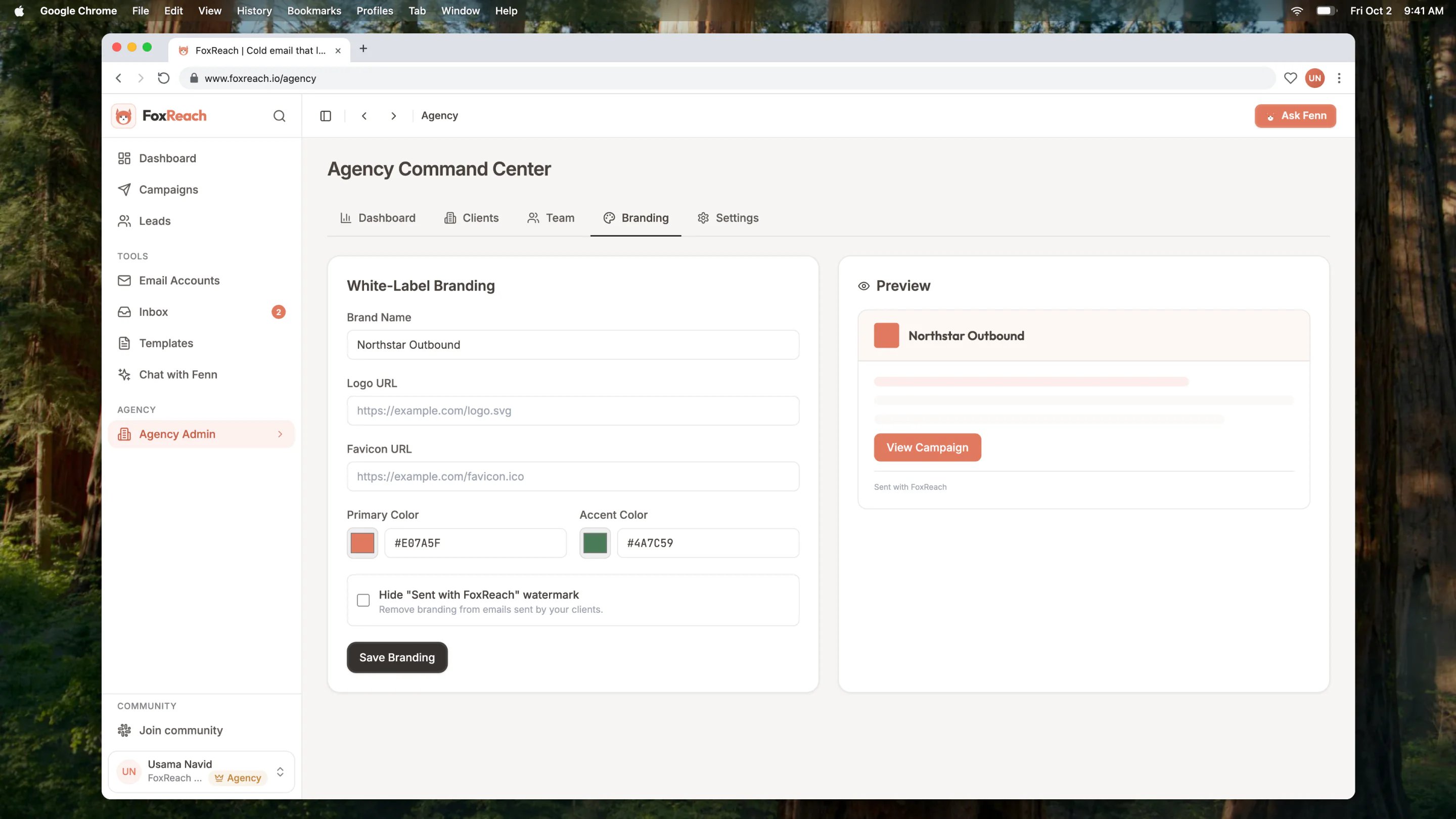Image resolution: width=1456 pixels, height=819 pixels.
Task: Click Join community link
Action: click(x=201, y=730)
